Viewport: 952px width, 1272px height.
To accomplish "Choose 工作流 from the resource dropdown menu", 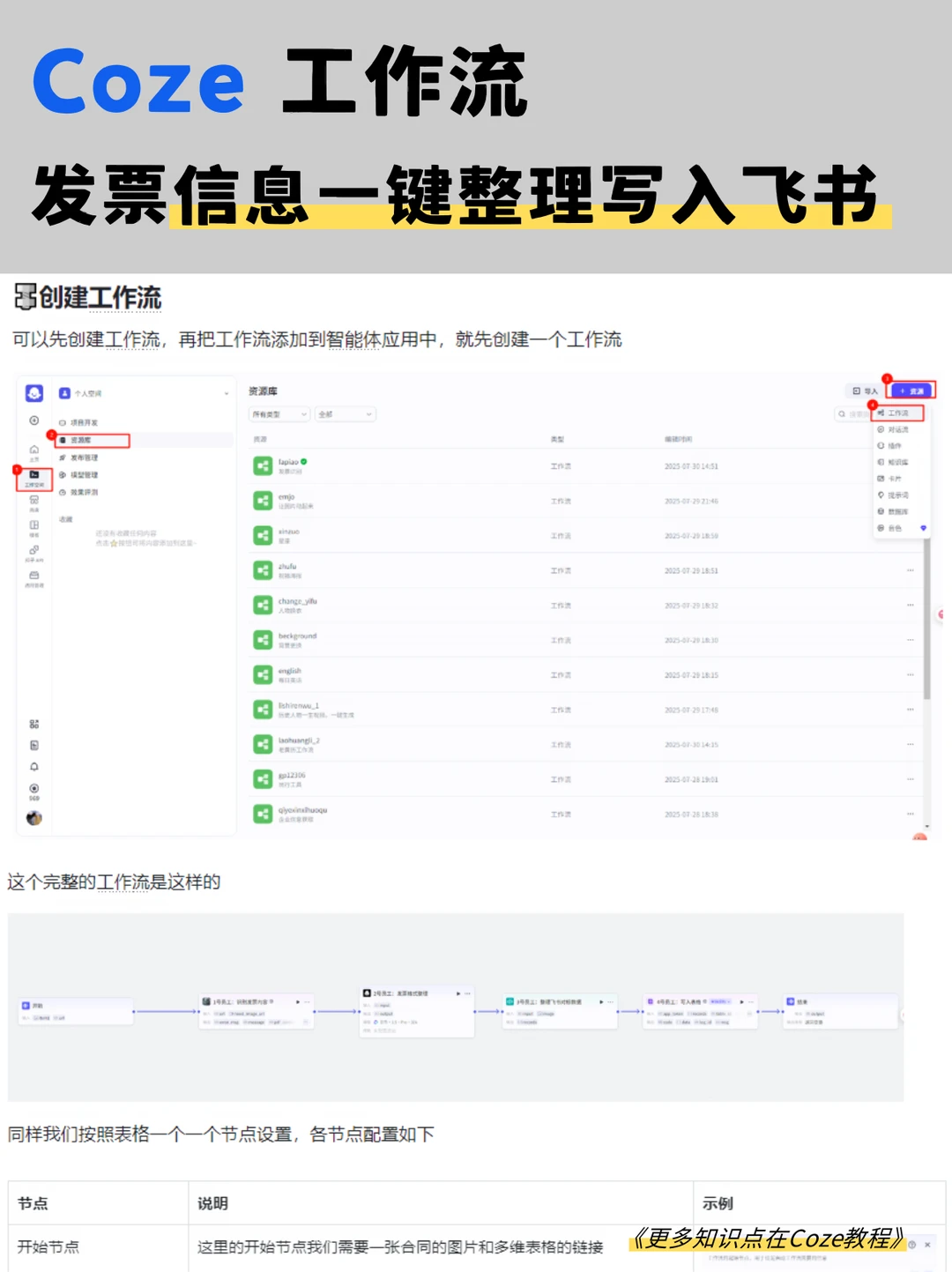I will 897,413.
